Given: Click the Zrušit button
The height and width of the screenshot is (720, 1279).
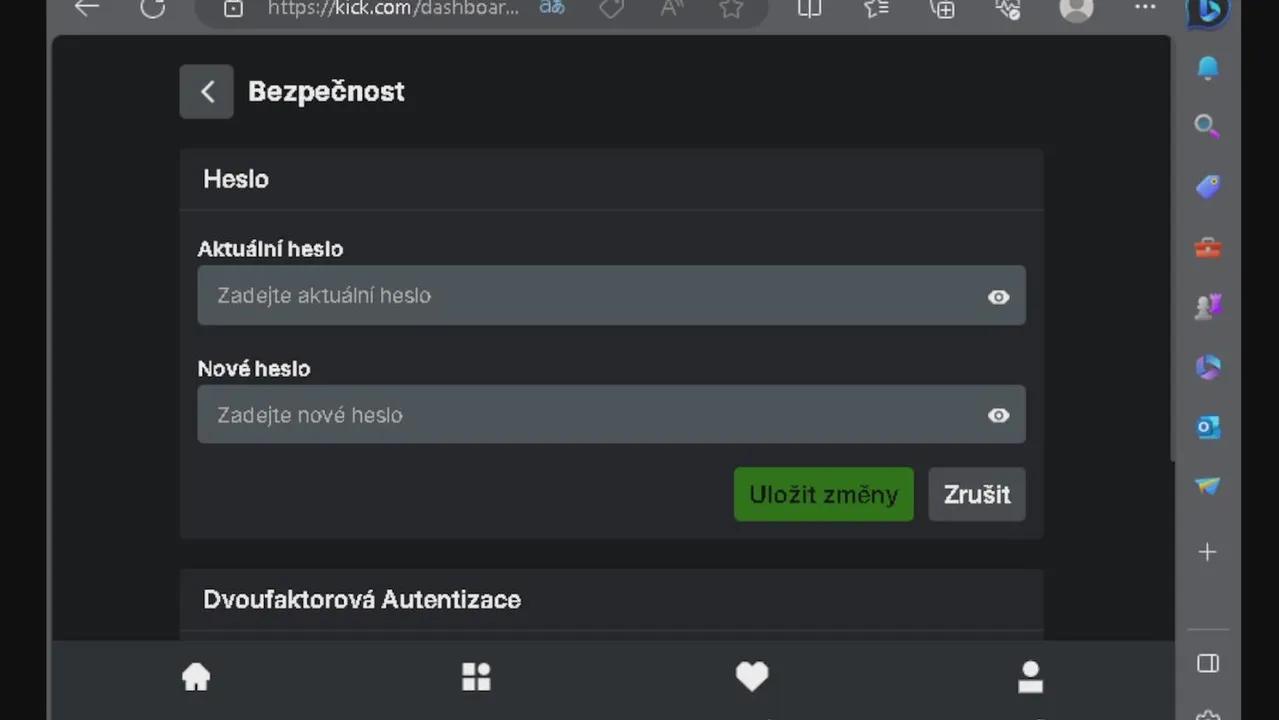Looking at the screenshot, I should pos(976,495).
